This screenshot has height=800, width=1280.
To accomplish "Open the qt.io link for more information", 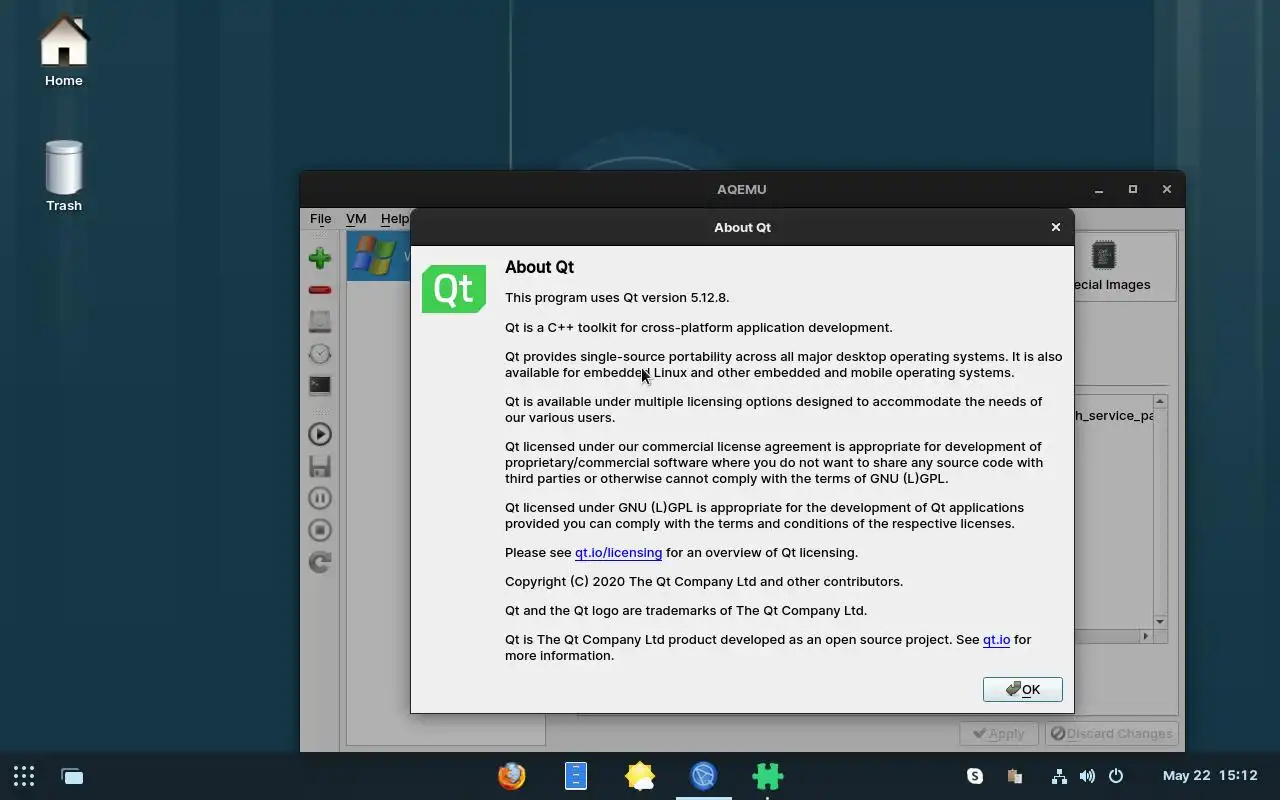I will [996, 639].
